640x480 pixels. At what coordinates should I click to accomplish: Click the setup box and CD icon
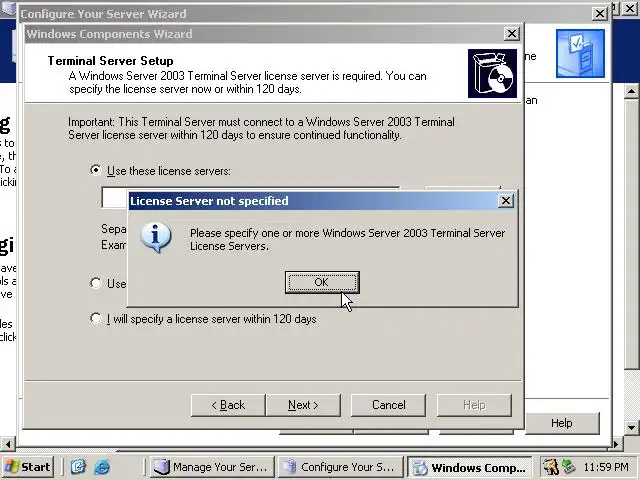[x=492, y=73]
